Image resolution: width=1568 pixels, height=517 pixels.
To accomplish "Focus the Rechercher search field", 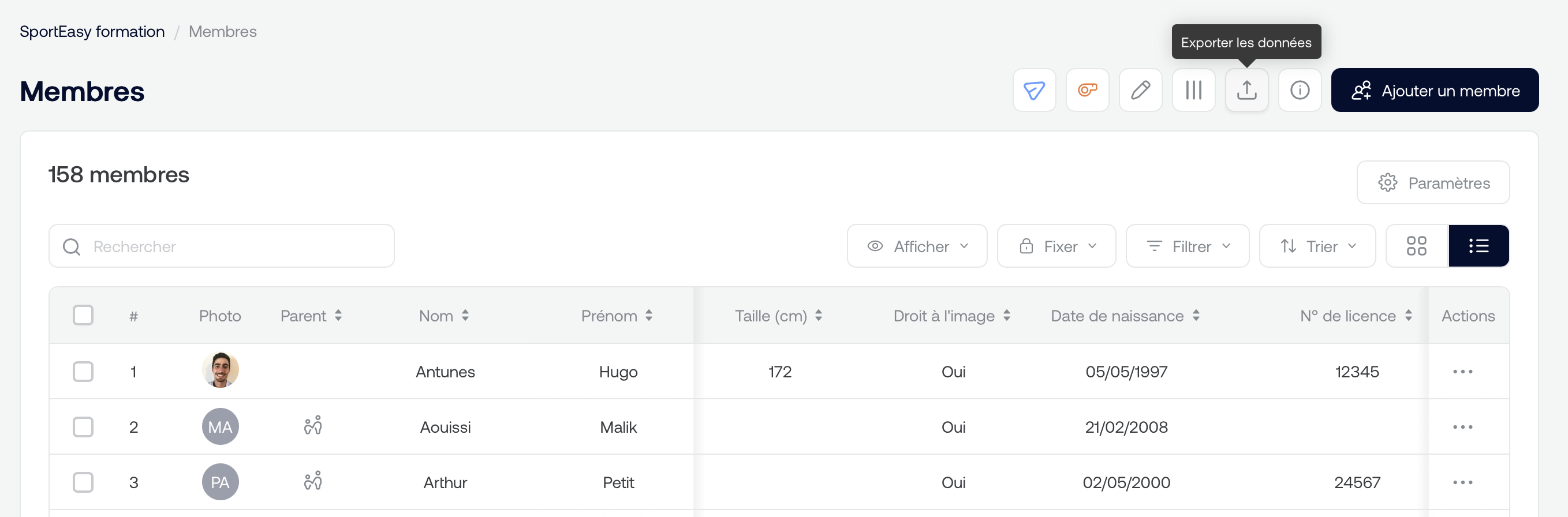I will pyautogui.click(x=222, y=246).
